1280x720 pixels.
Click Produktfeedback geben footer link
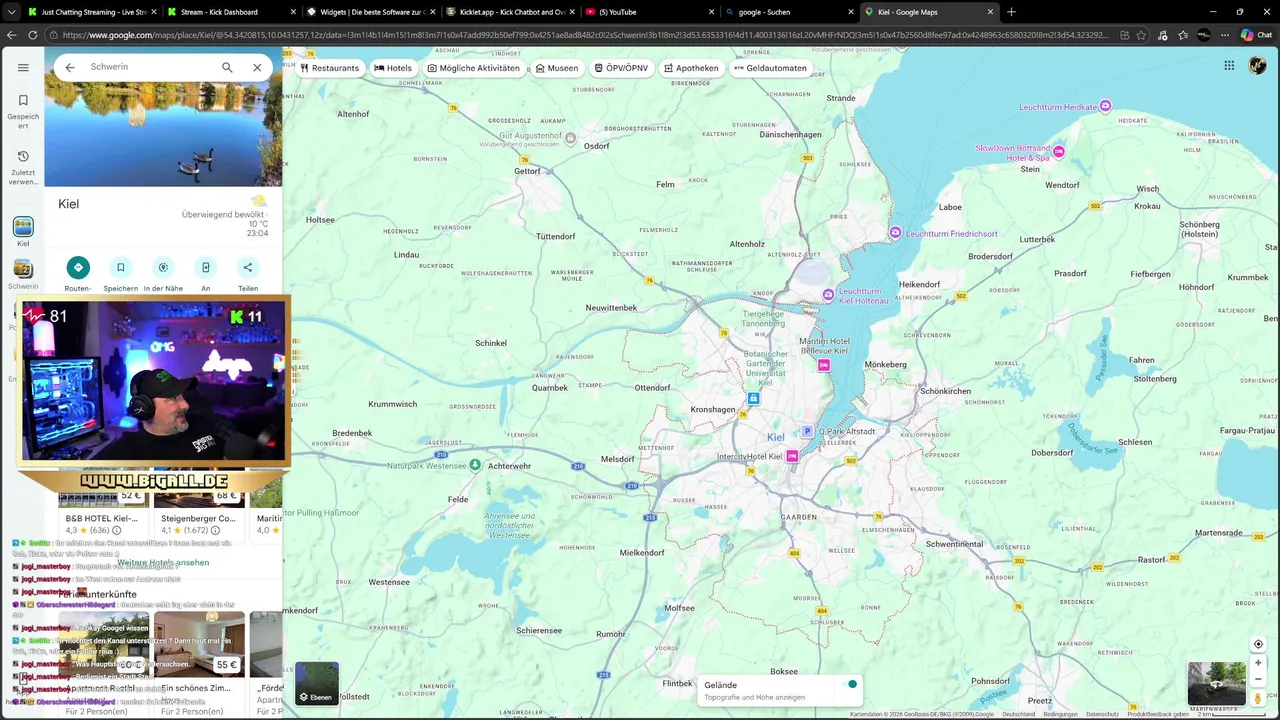1158,714
